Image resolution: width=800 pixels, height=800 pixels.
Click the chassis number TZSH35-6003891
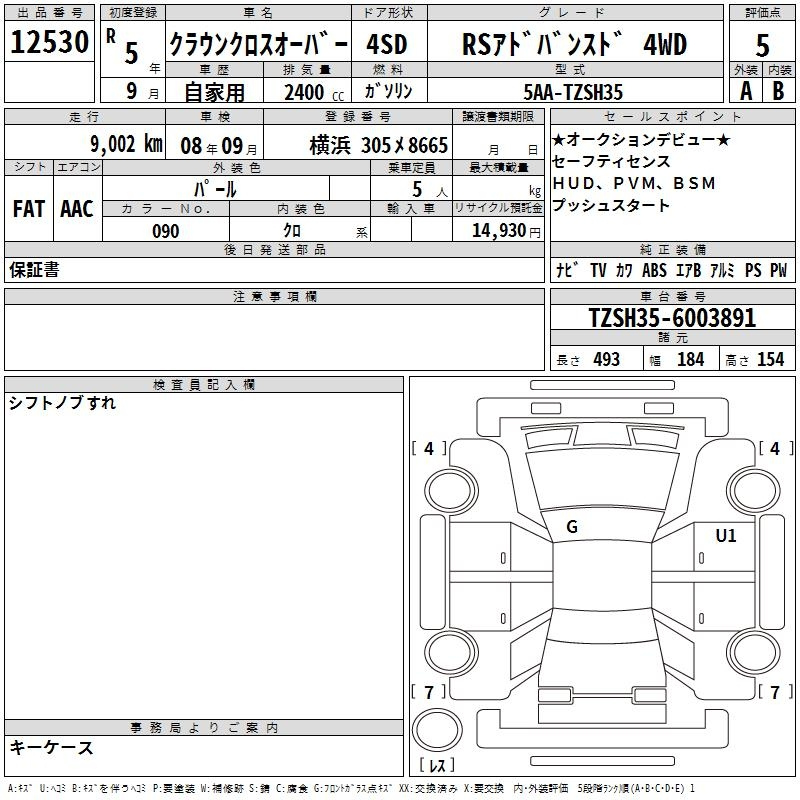672,318
